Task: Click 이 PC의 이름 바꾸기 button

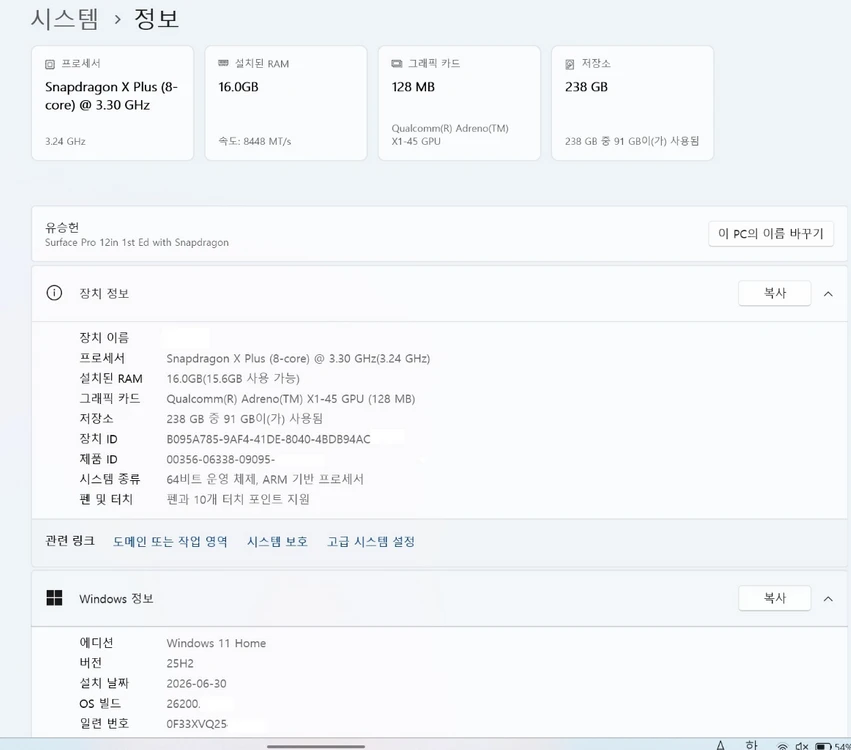Action: coord(771,234)
